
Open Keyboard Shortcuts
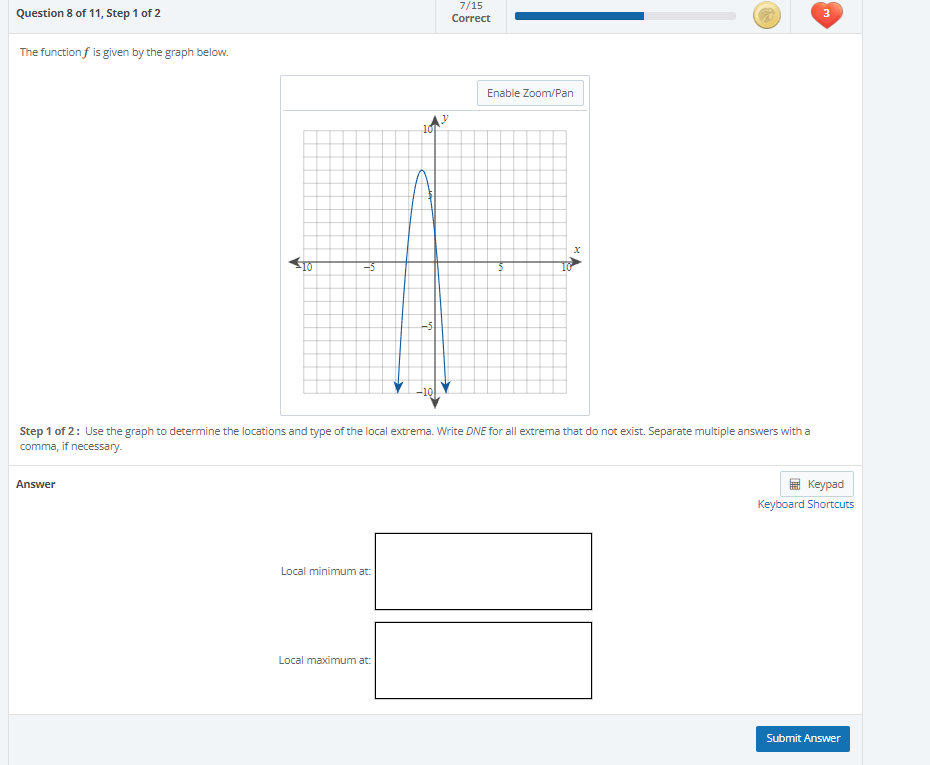click(805, 504)
